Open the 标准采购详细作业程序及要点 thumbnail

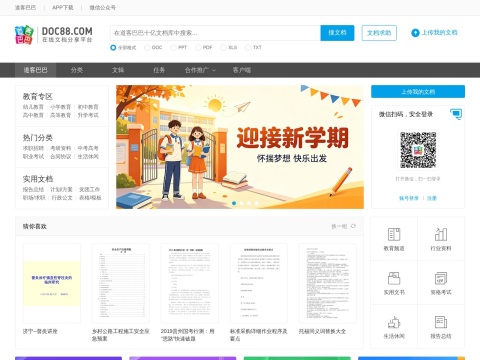259,283
